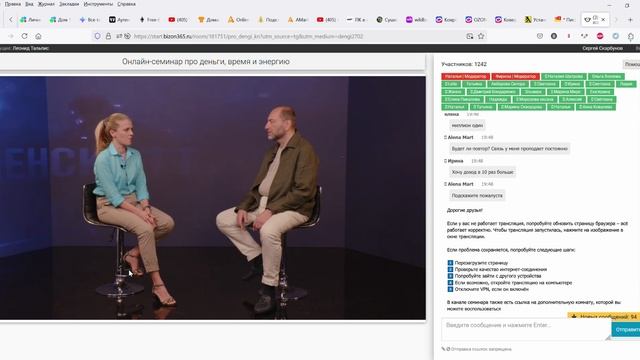Click user name Сергей Скорбунов in top bar
The width and height of the screenshot is (640, 360).
pyautogui.click(x=602, y=48)
